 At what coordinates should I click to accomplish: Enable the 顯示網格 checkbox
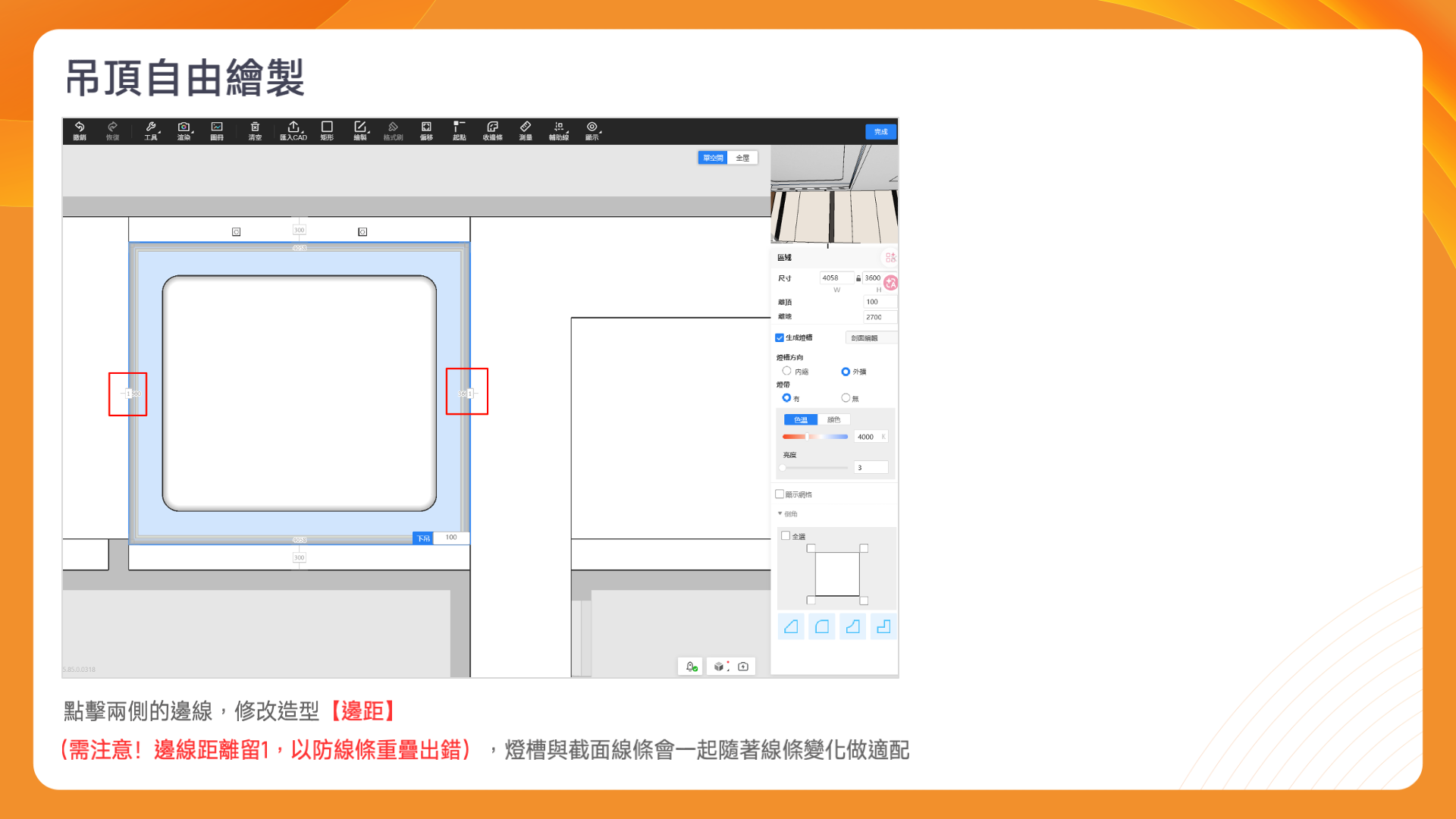pyautogui.click(x=780, y=494)
